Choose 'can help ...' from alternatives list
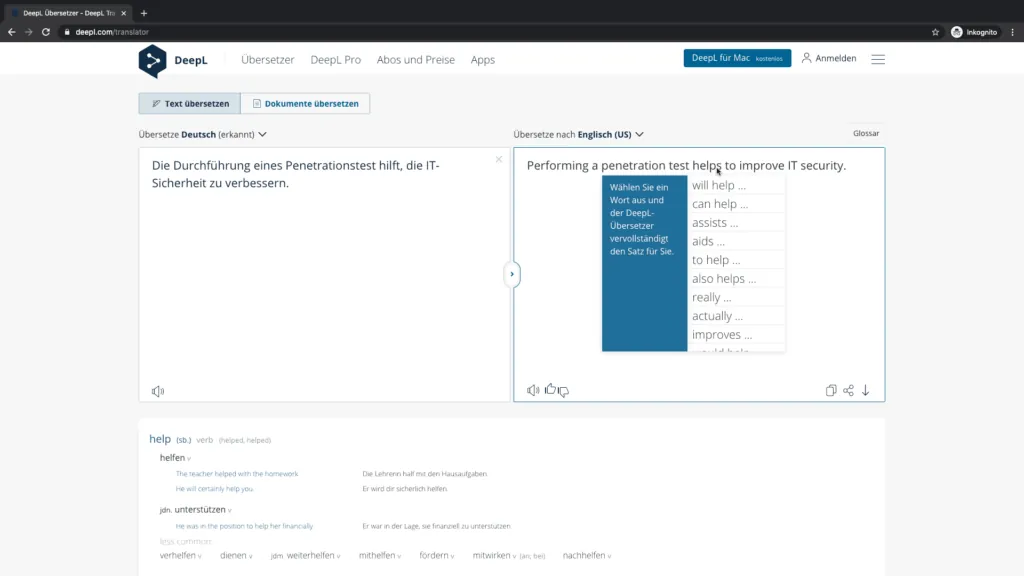Image resolution: width=1024 pixels, height=576 pixels. (x=720, y=204)
